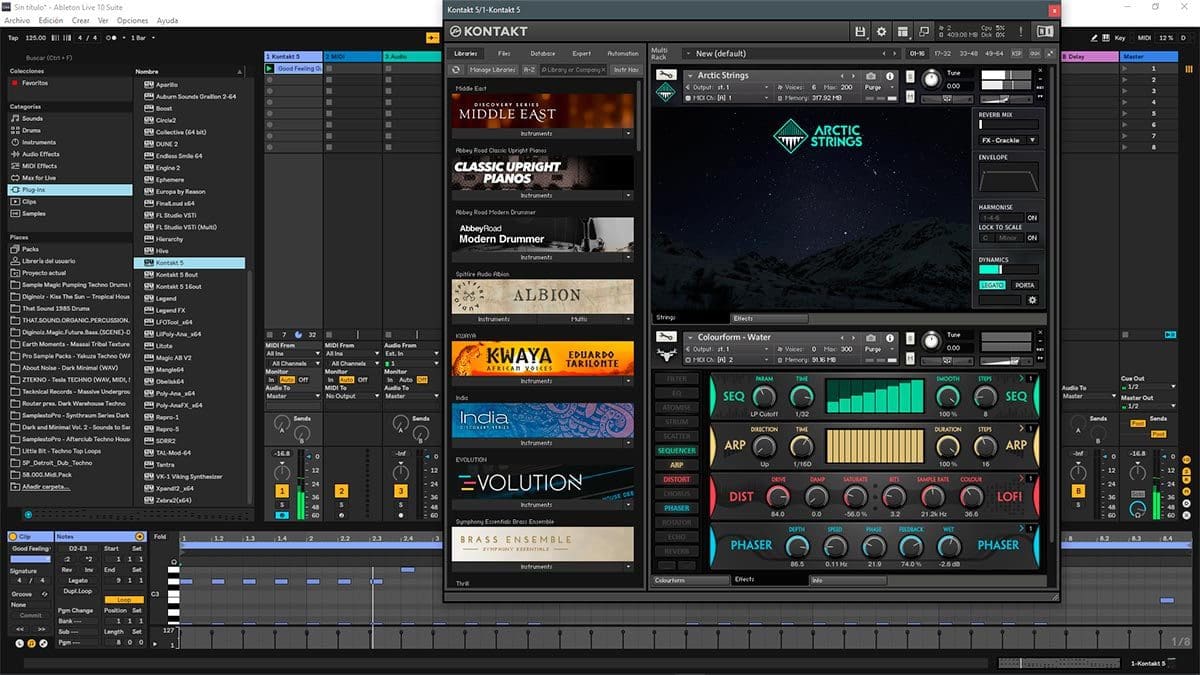Screen dimensions: 1200x675
Task: Open Arctic Strings MIDI Ch dropdown
Action: point(728,98)
